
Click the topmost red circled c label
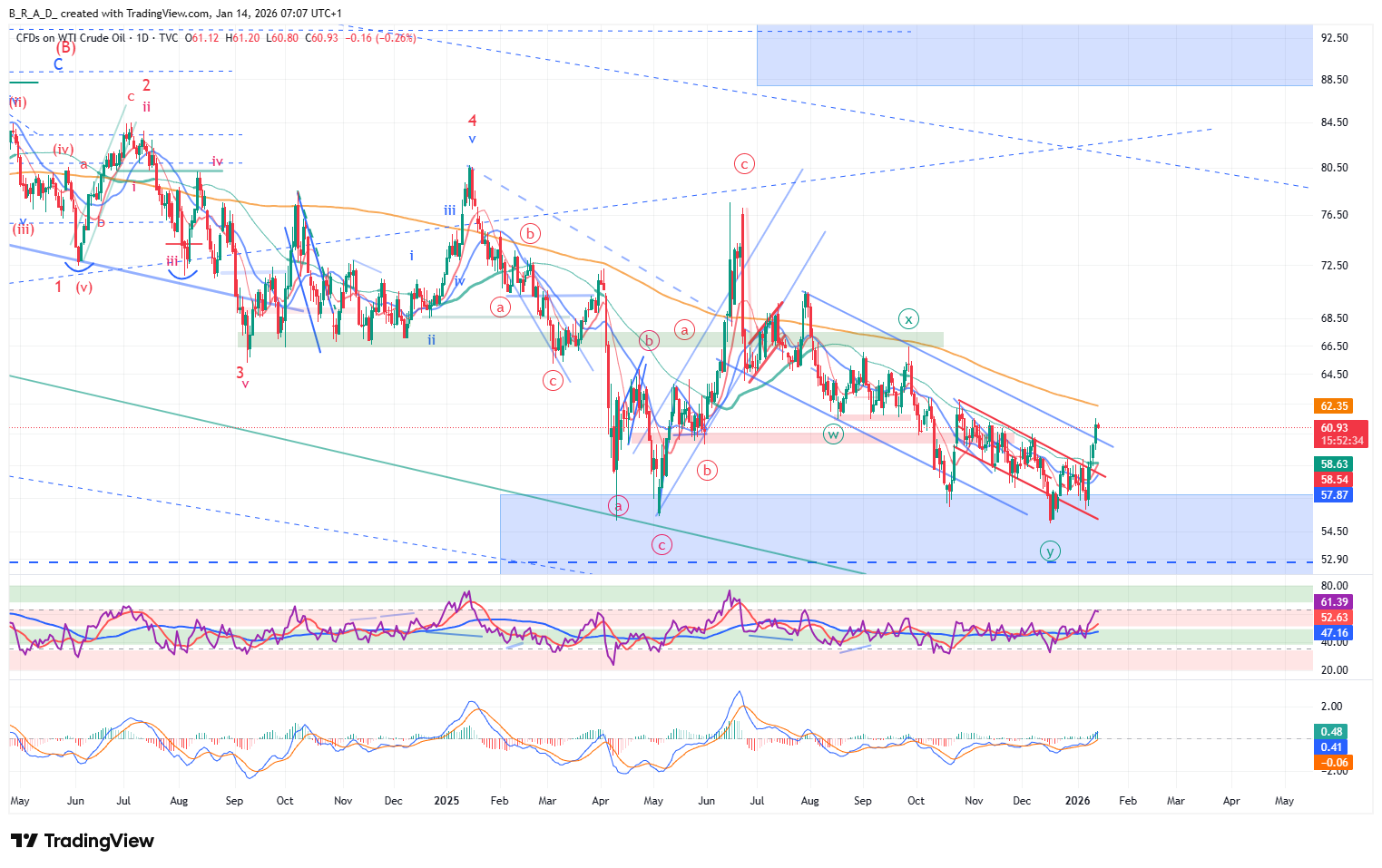(x=744, y=164)
